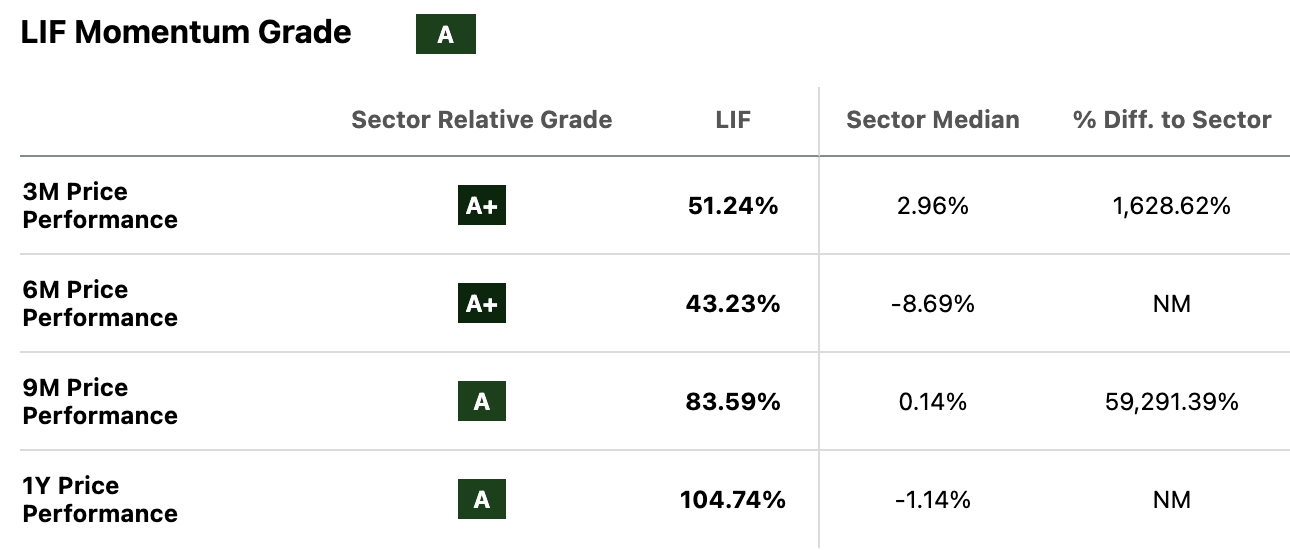Click the LIF Momentum Grade heading

click(x=186, y=32)
